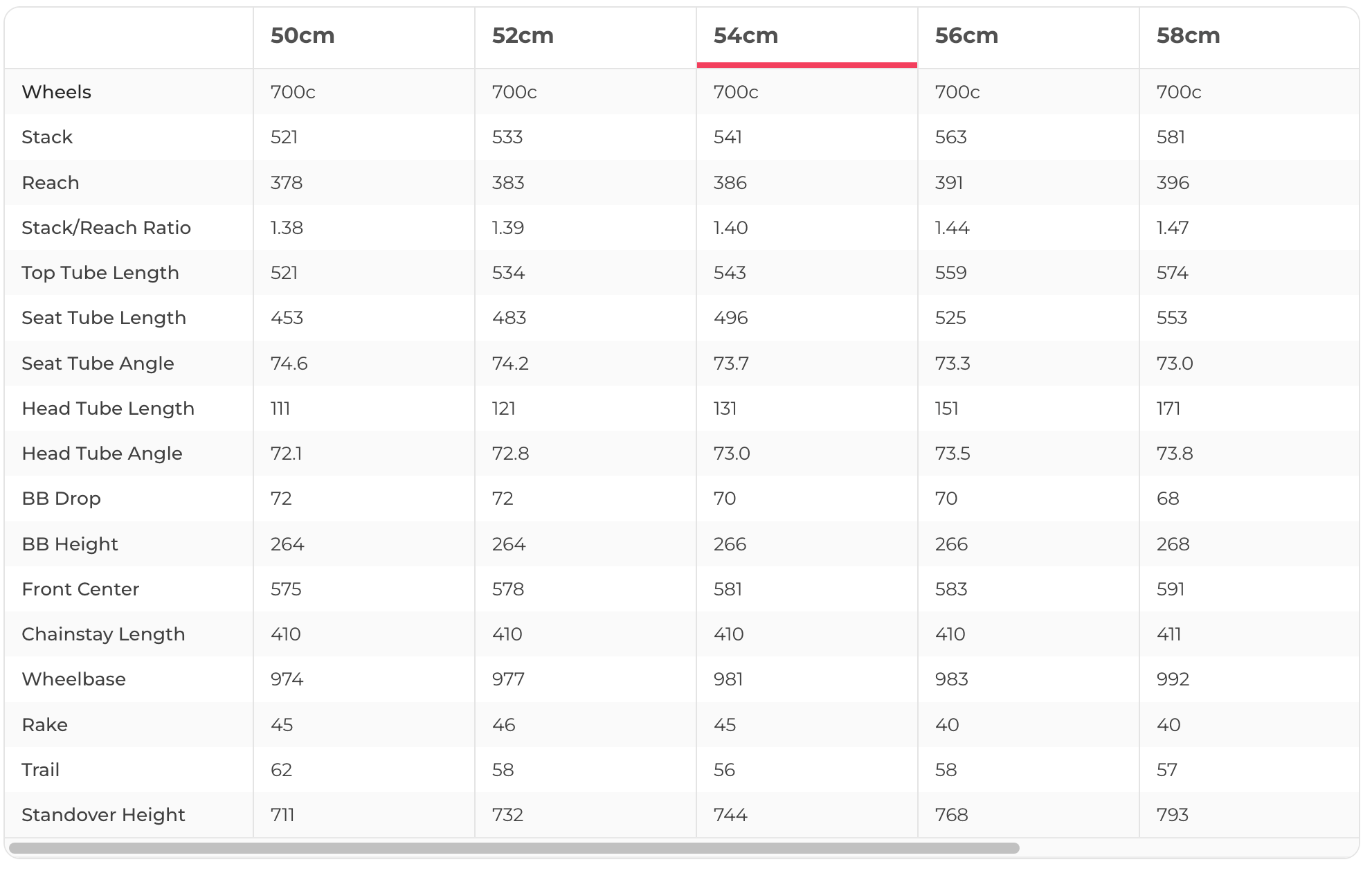Click the Seat Tube Angle label
This screenshot has height=871, width=1372.
click(98, 363)
